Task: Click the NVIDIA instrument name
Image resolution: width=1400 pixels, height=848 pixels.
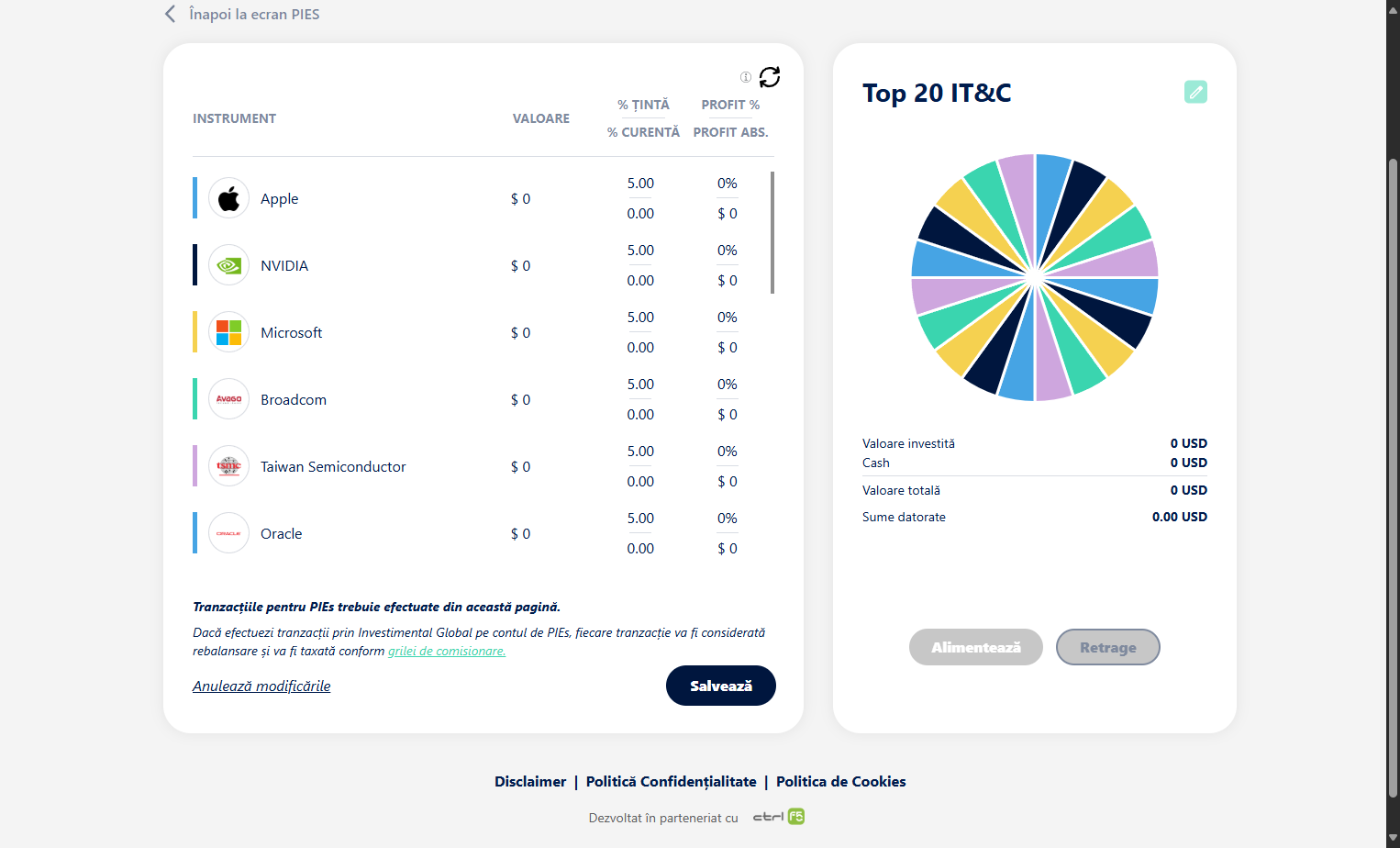Action: pos(284,266)
